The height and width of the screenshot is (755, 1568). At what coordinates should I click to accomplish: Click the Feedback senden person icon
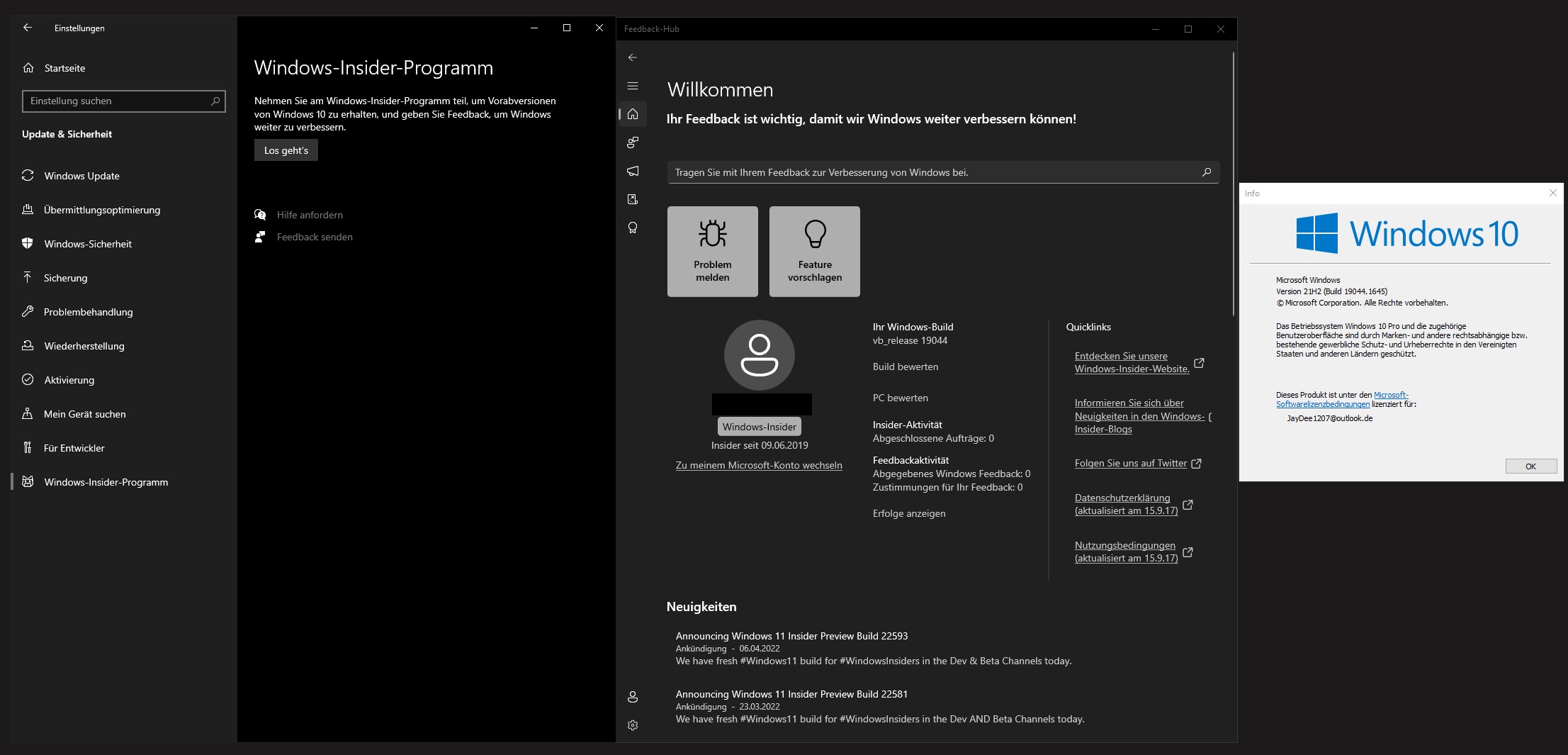(260, 237)
